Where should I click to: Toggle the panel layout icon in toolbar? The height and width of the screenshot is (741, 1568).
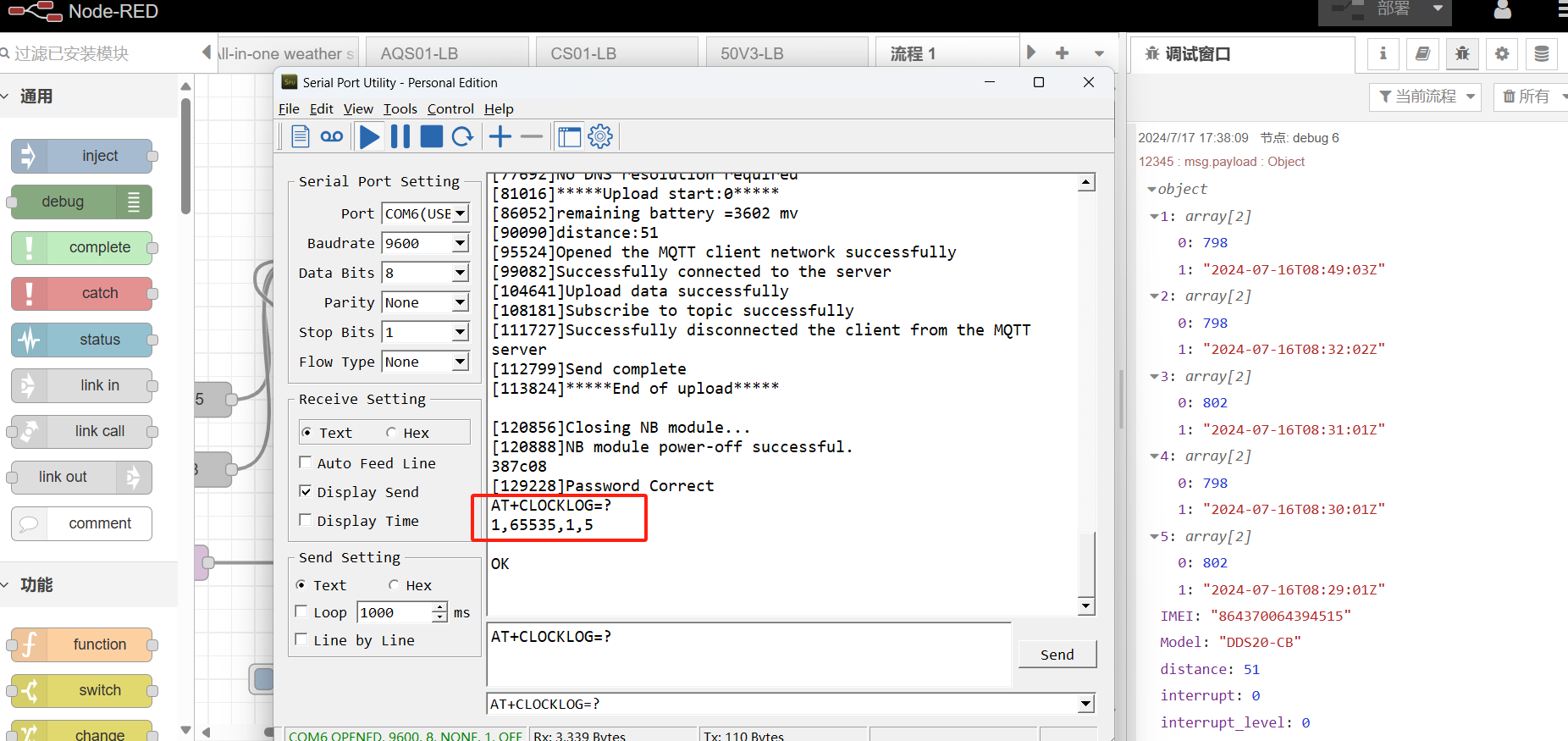(570, 136)
